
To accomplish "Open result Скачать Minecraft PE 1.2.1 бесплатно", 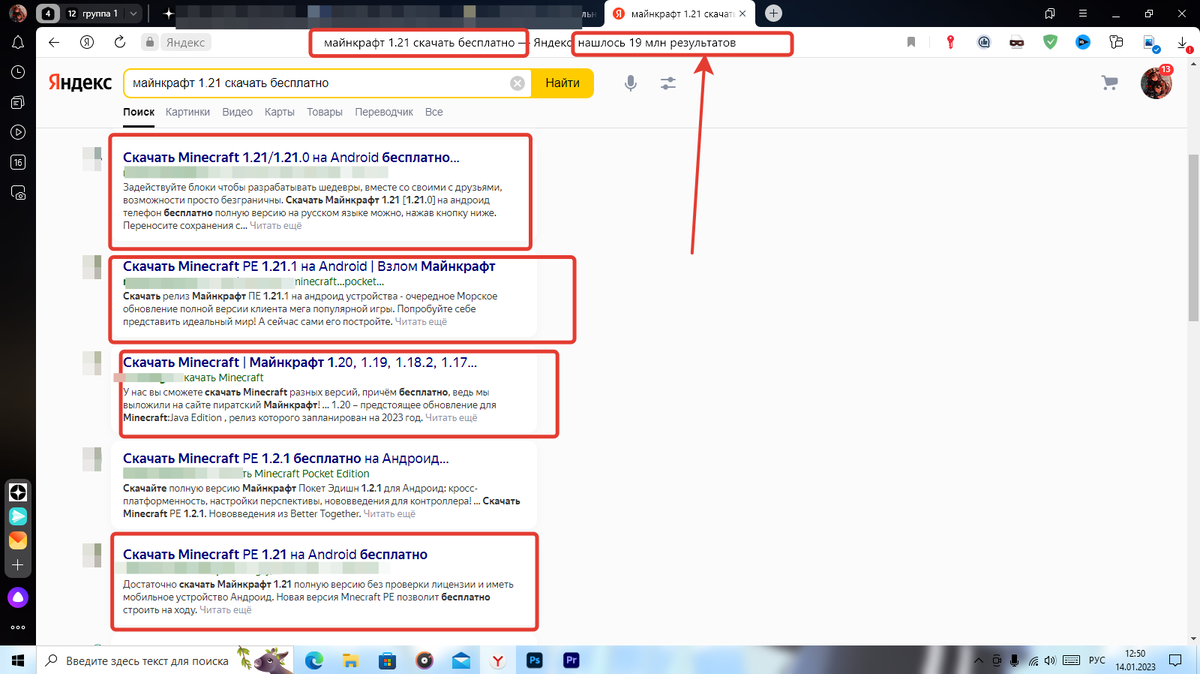I will click(x=286, y=458).
